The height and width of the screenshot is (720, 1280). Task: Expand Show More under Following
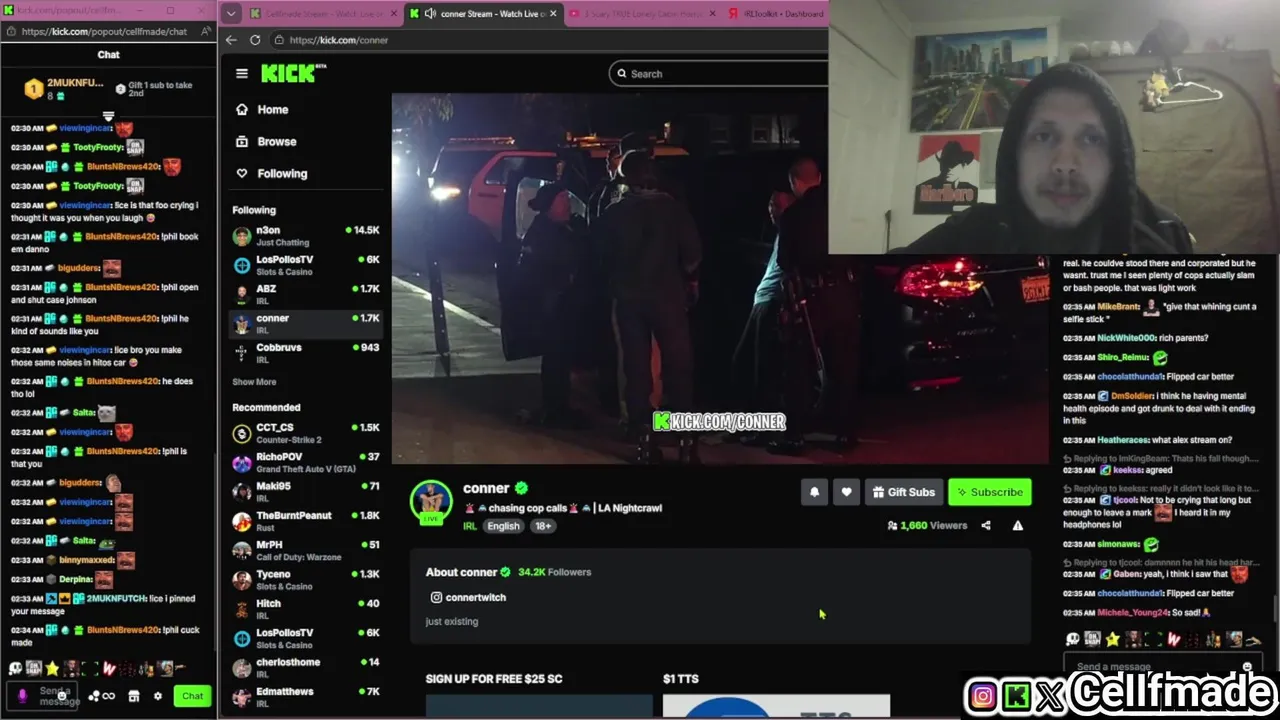coord(254,382)
